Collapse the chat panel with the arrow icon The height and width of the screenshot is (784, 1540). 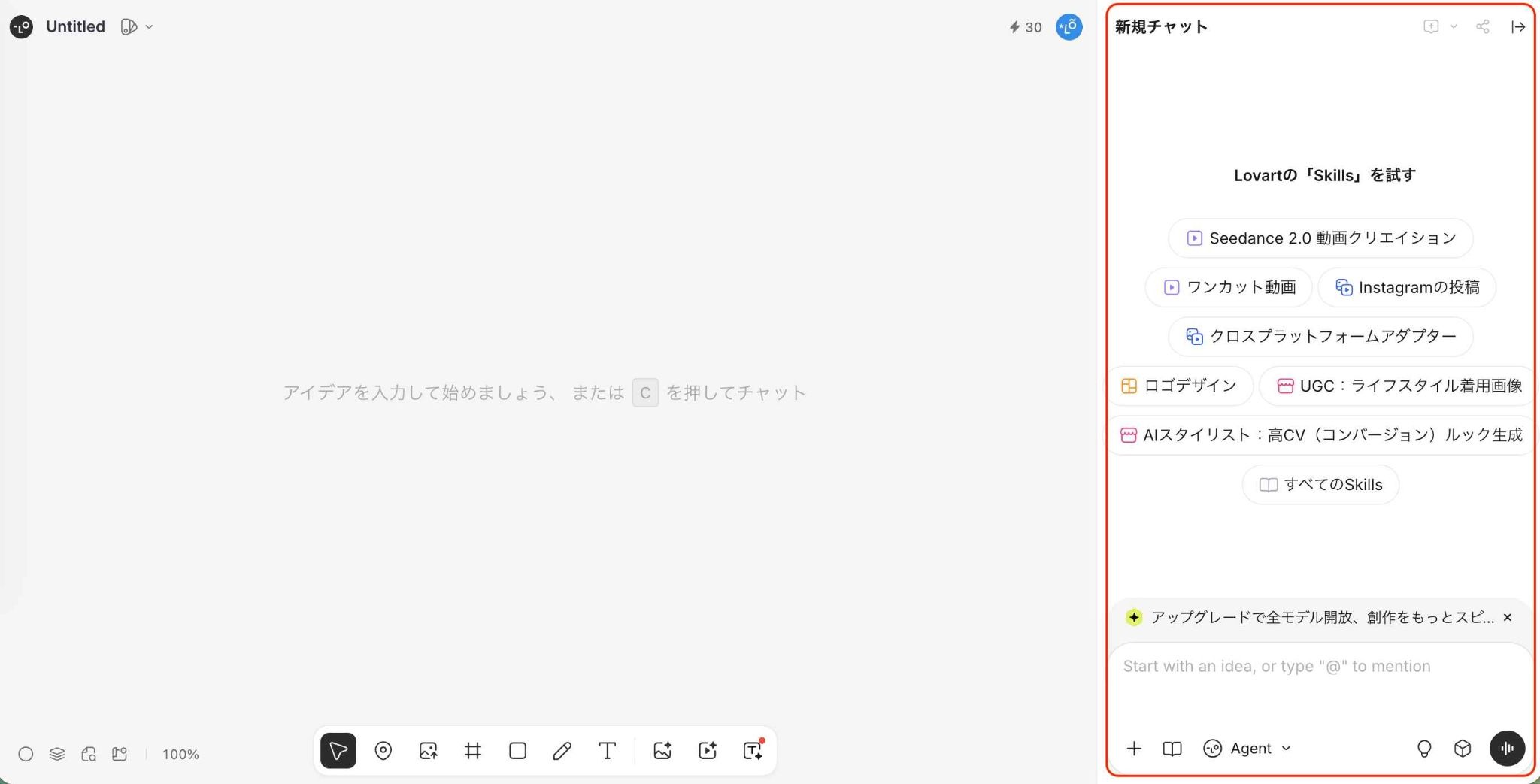1518,27
